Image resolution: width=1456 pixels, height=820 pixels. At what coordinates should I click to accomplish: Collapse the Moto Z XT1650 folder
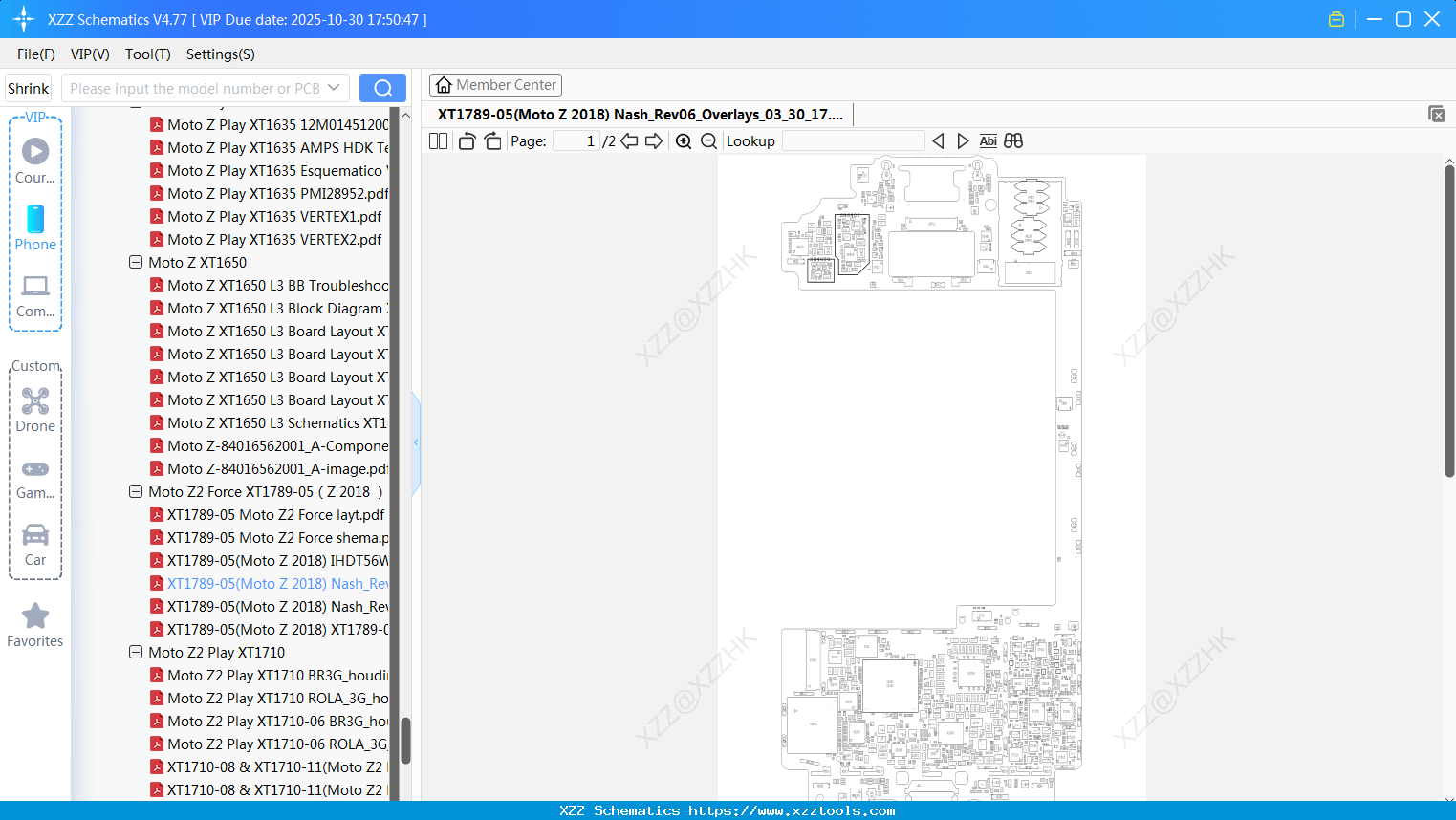[136, 262]
